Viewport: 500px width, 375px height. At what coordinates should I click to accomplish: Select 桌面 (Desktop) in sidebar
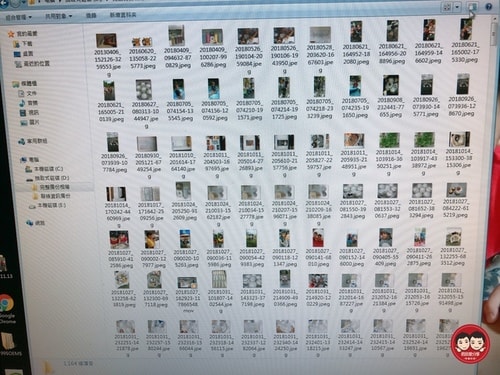23,54
